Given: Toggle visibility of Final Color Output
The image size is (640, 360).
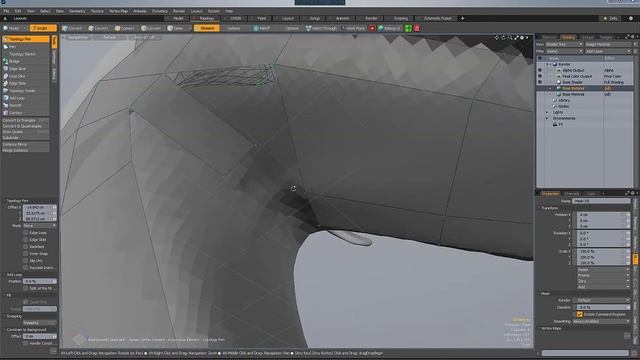Looking at the screenshot, I should click(540, 76).
